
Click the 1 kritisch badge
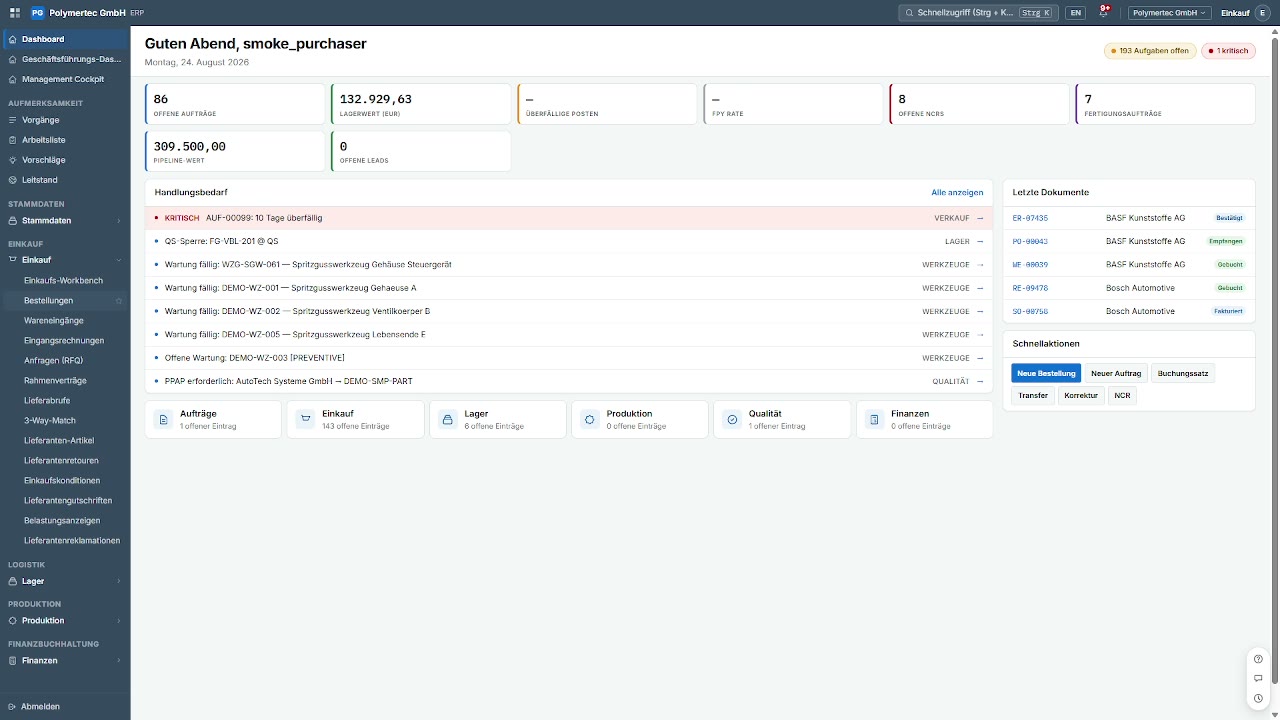(1228, 50)
